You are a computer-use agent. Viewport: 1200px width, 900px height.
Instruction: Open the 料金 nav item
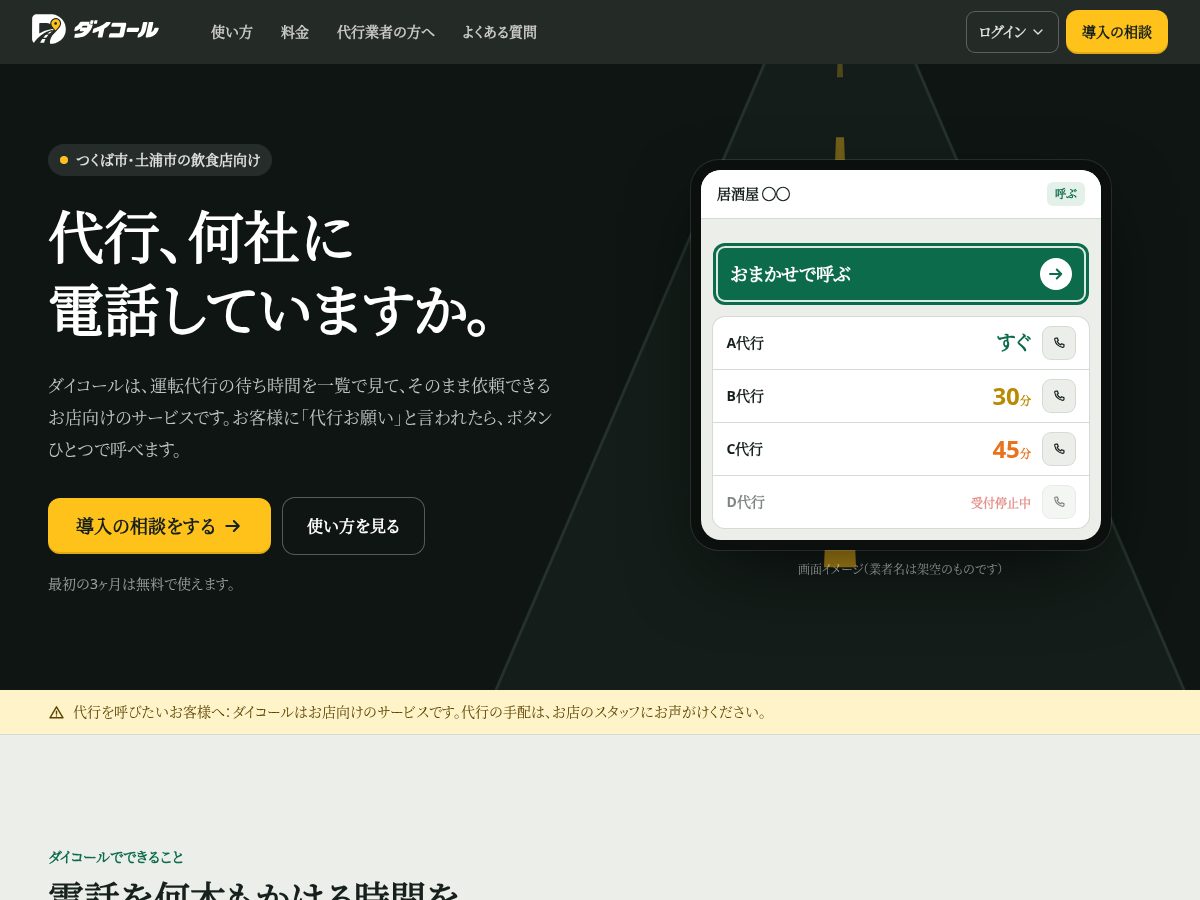(295, 32)
